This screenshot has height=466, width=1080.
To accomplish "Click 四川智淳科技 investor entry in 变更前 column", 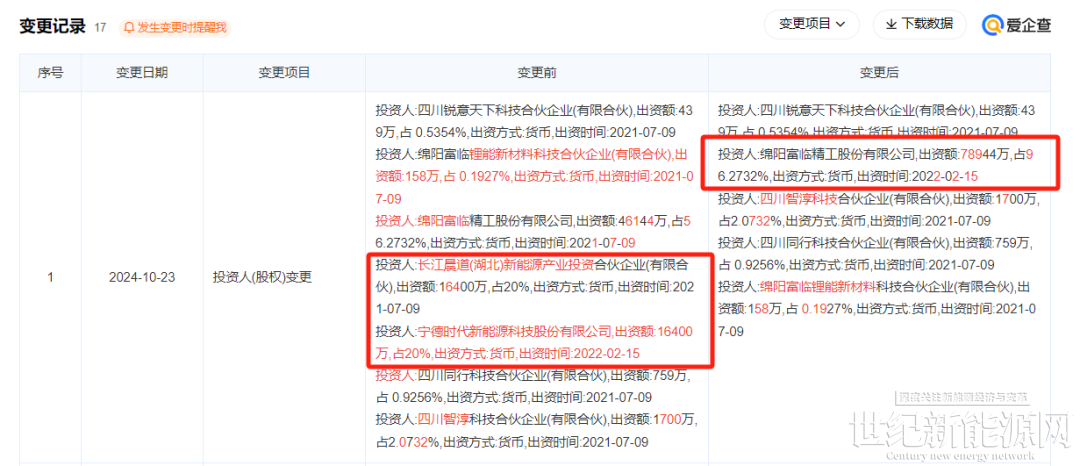I will point(535,430).
